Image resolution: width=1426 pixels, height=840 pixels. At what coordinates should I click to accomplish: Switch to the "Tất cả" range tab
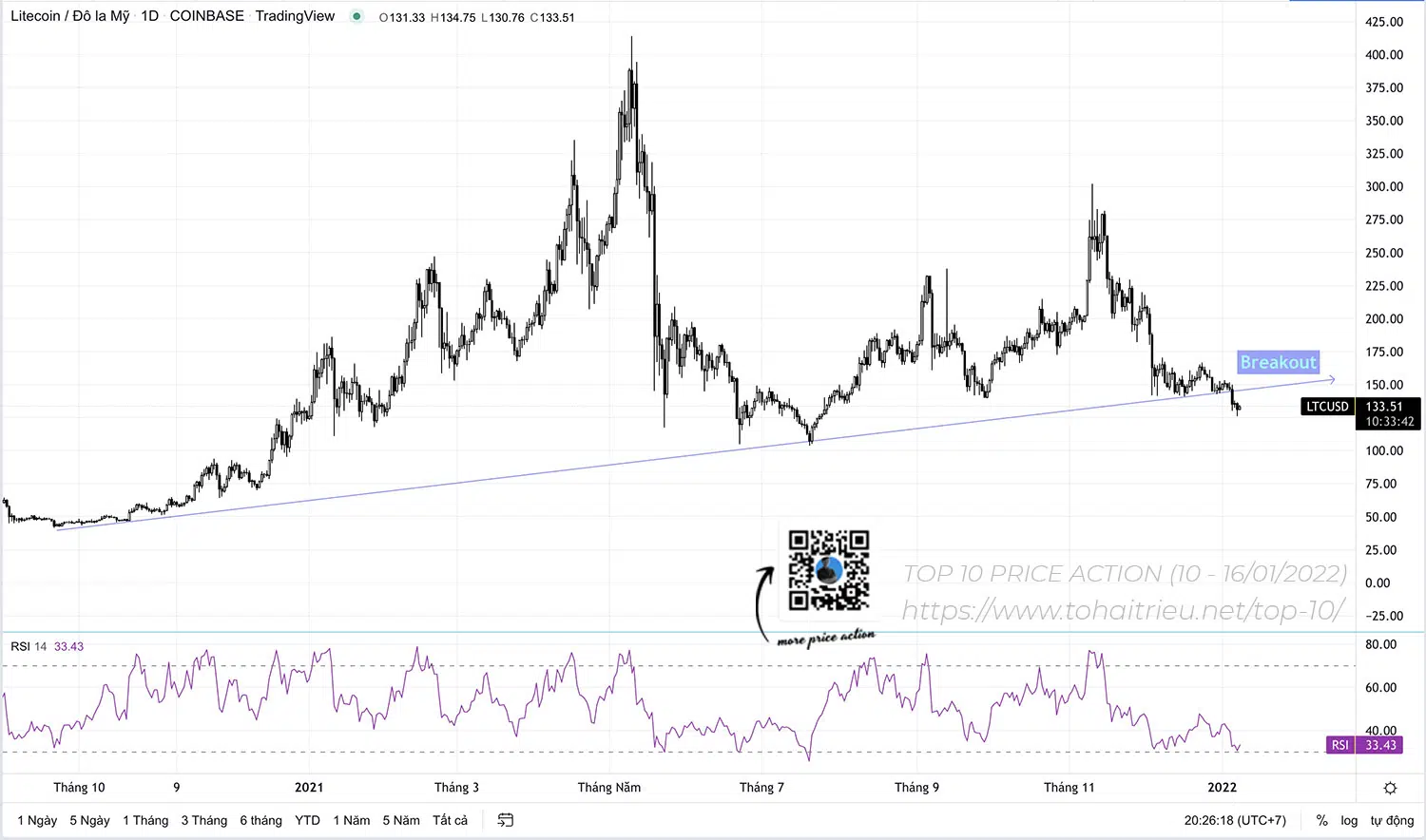coord(449,820)
